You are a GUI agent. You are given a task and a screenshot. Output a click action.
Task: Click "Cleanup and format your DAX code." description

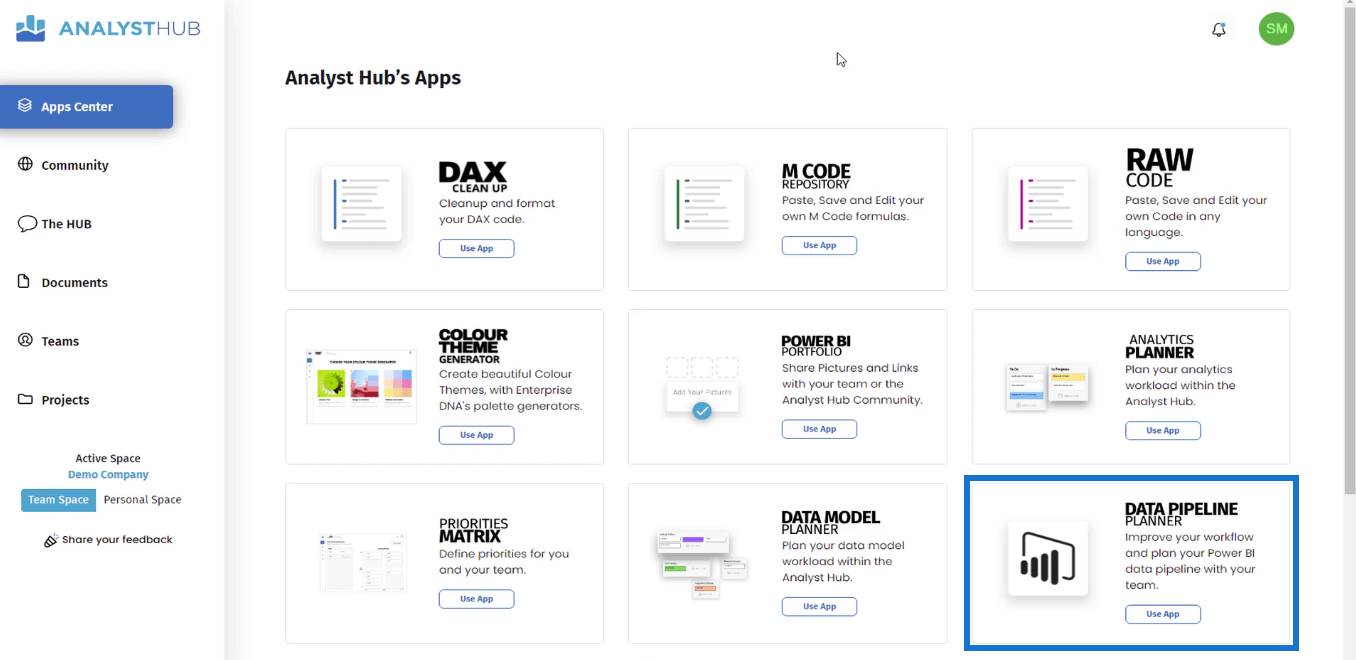click(497, 211)
